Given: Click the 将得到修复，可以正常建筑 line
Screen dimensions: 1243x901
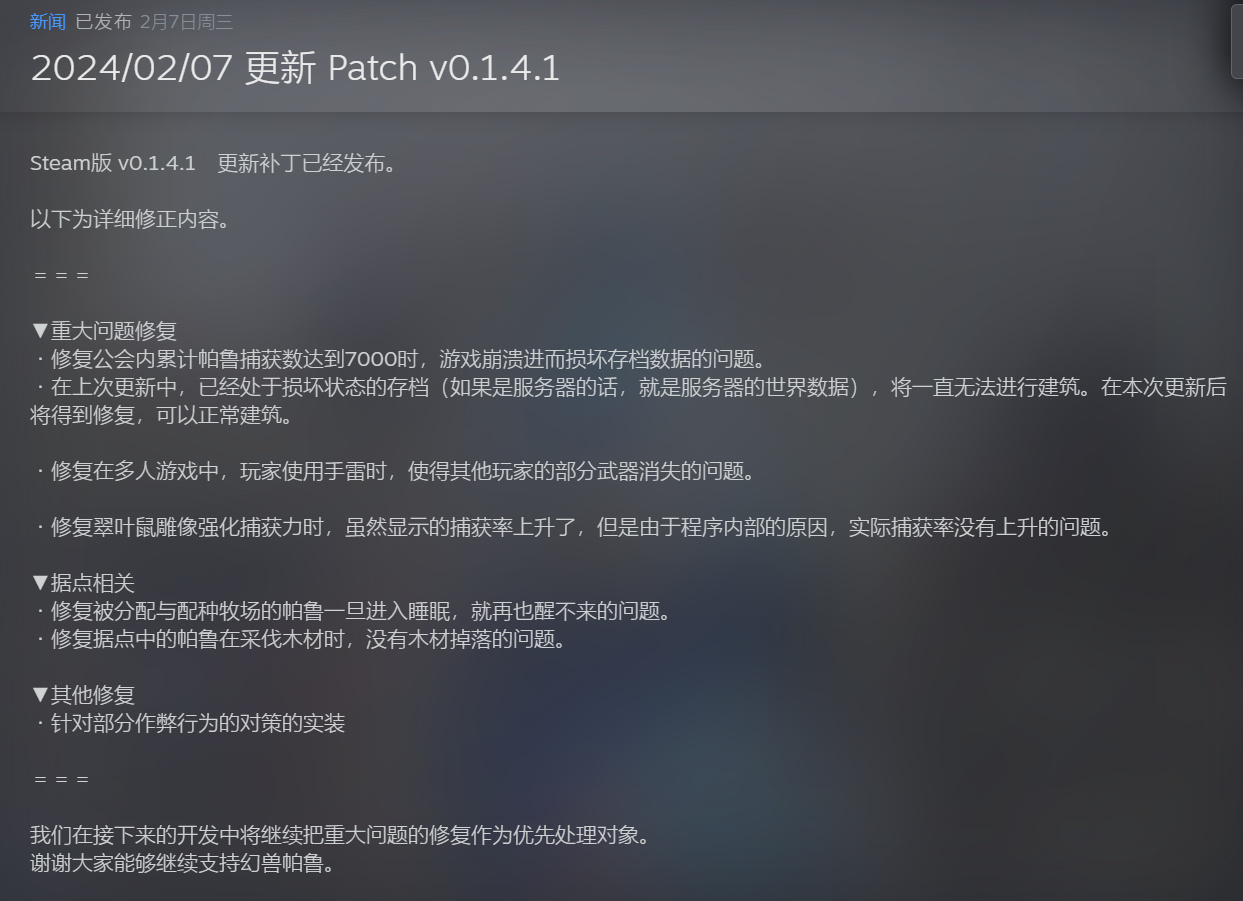Looking at the screenshot, I should coord(161,415).
